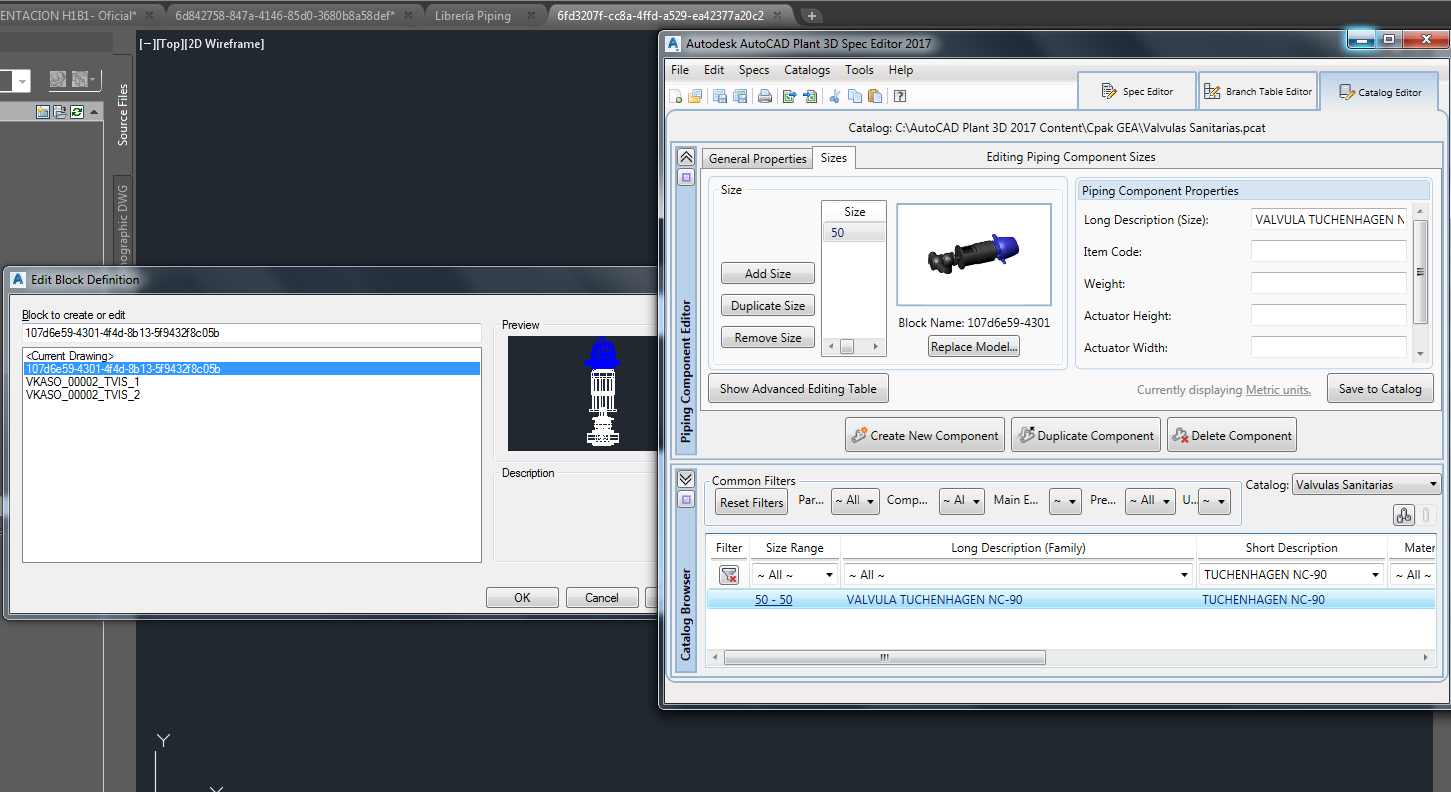
Task: Switch to the Branch Table Editor tab
Action: 1258,92
